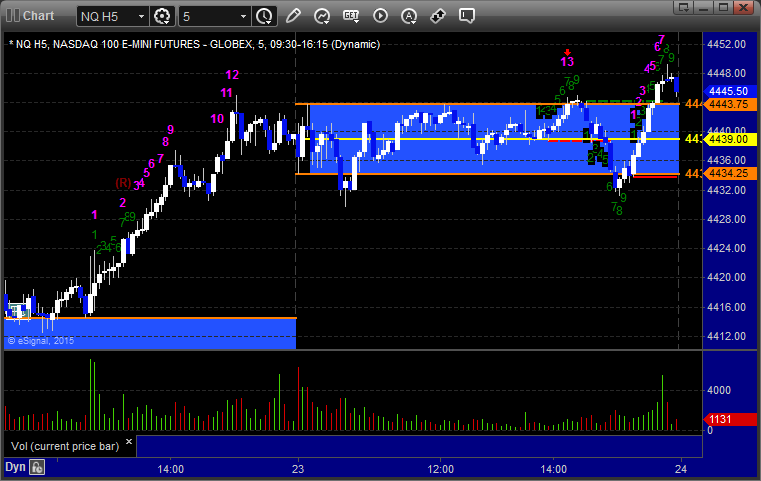
Task: Click the studies curve icon in toolbar
Action: 322,16
